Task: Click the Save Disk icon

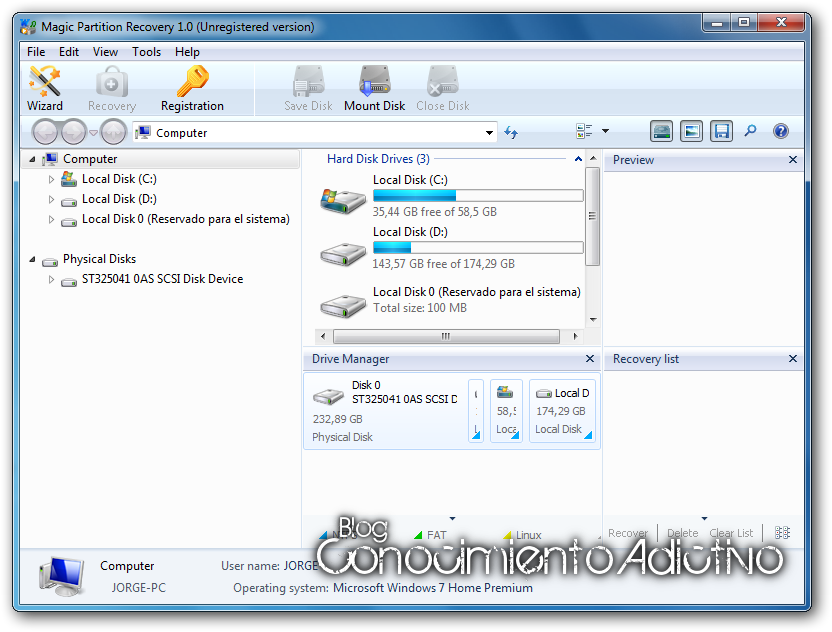Action: click(x=308, y=89)
